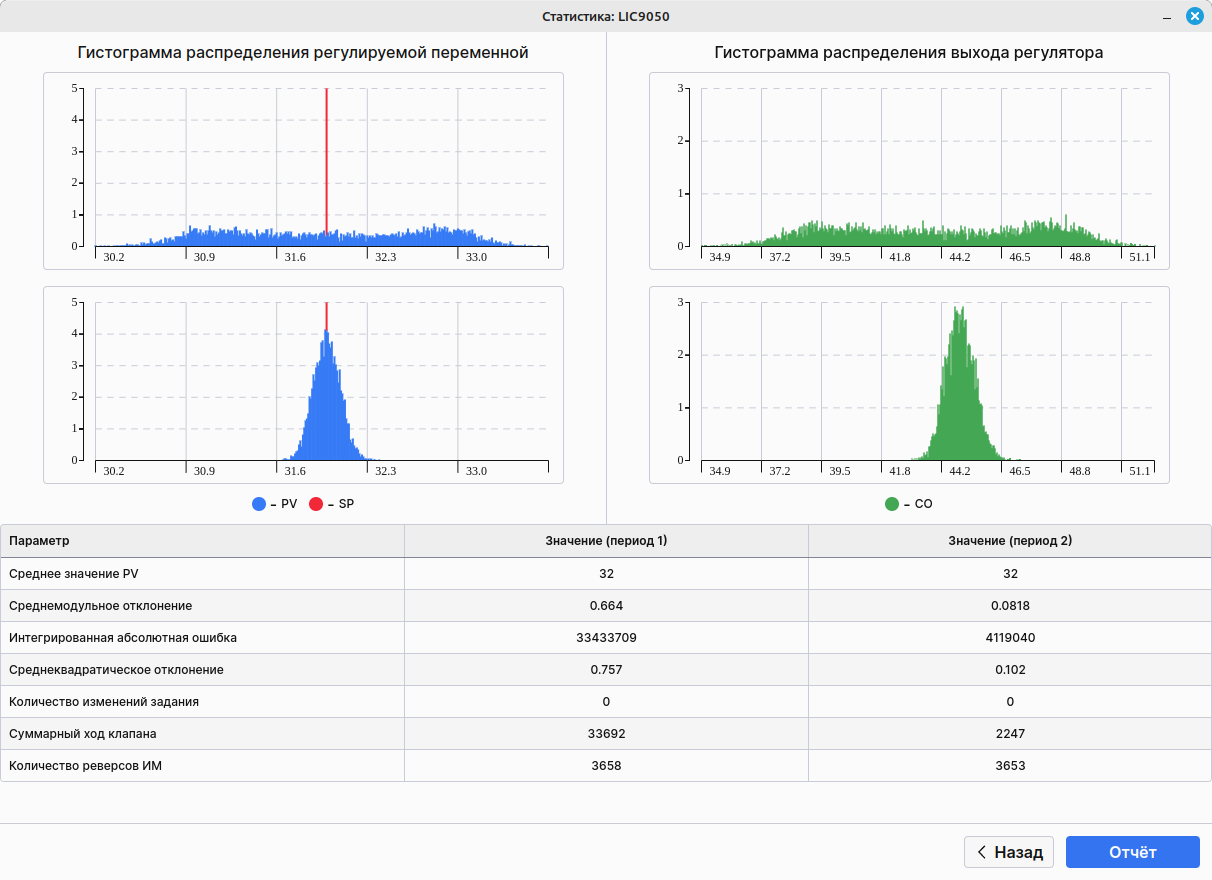Click the Значение (период 2) column header
Viewport: 1212px width, 880px height.
click(1009, 541)
